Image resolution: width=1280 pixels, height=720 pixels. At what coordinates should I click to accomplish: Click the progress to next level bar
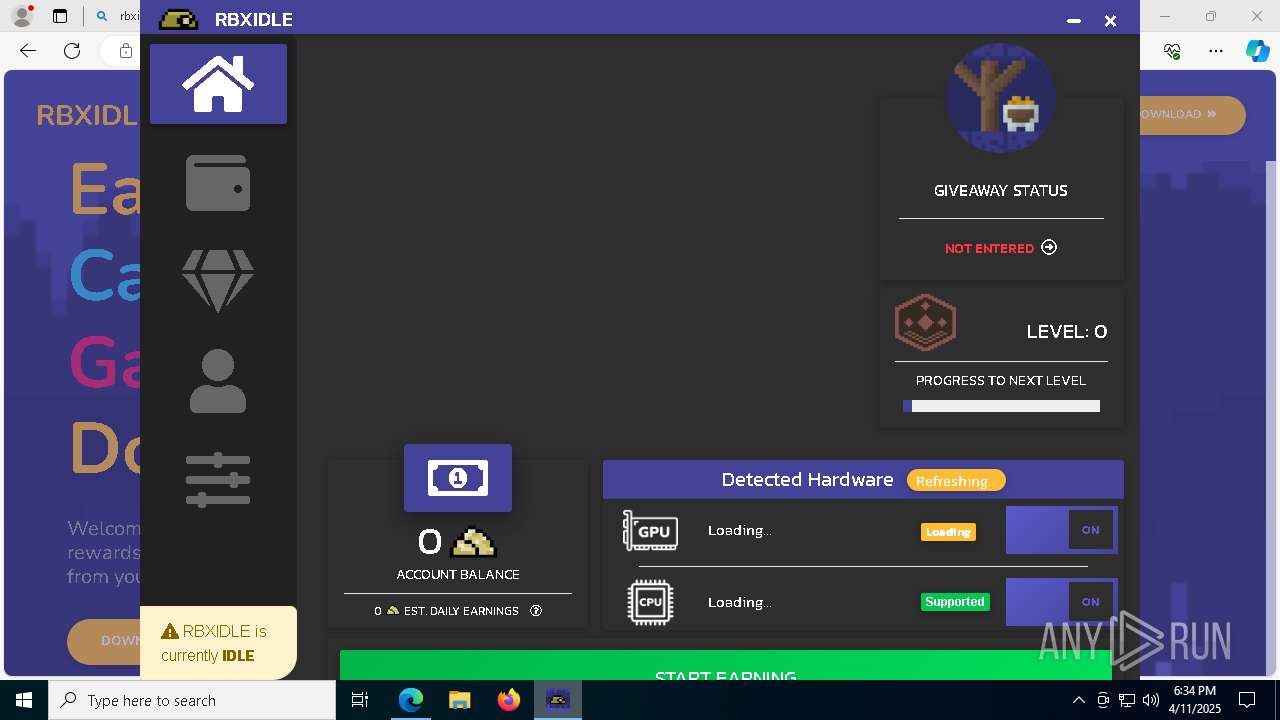(x=1001, y=406)
